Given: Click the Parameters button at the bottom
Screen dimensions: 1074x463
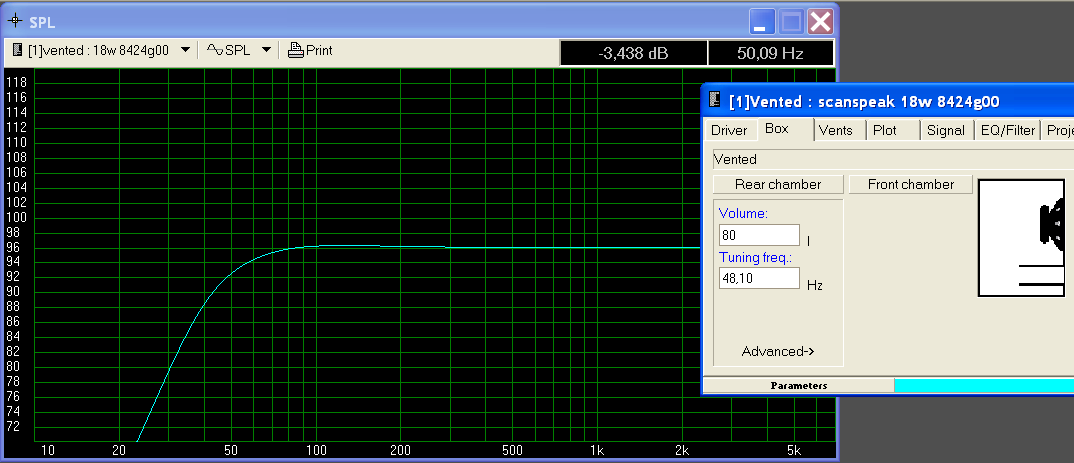Looking at the screenshot, I should click(x=799, y=386).
